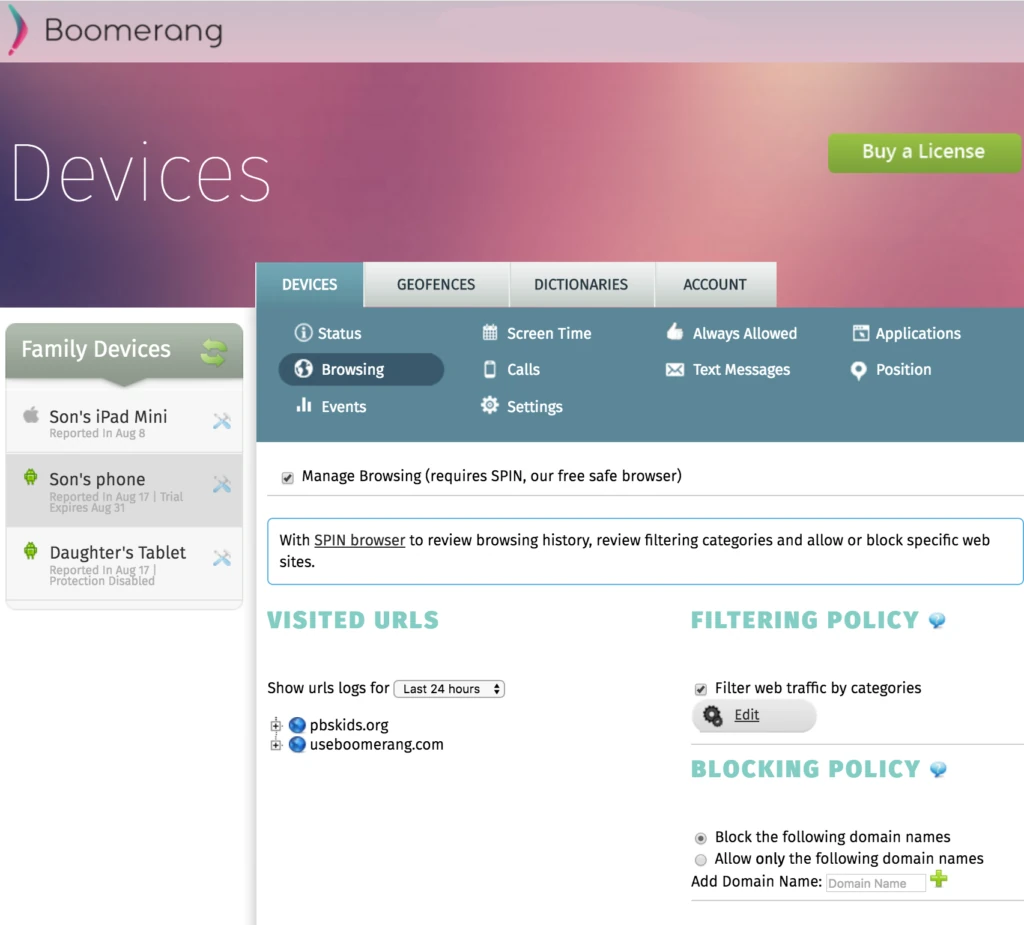Click the Position pin icon
The image size is (1024, 925).
[x=858, y=369]
